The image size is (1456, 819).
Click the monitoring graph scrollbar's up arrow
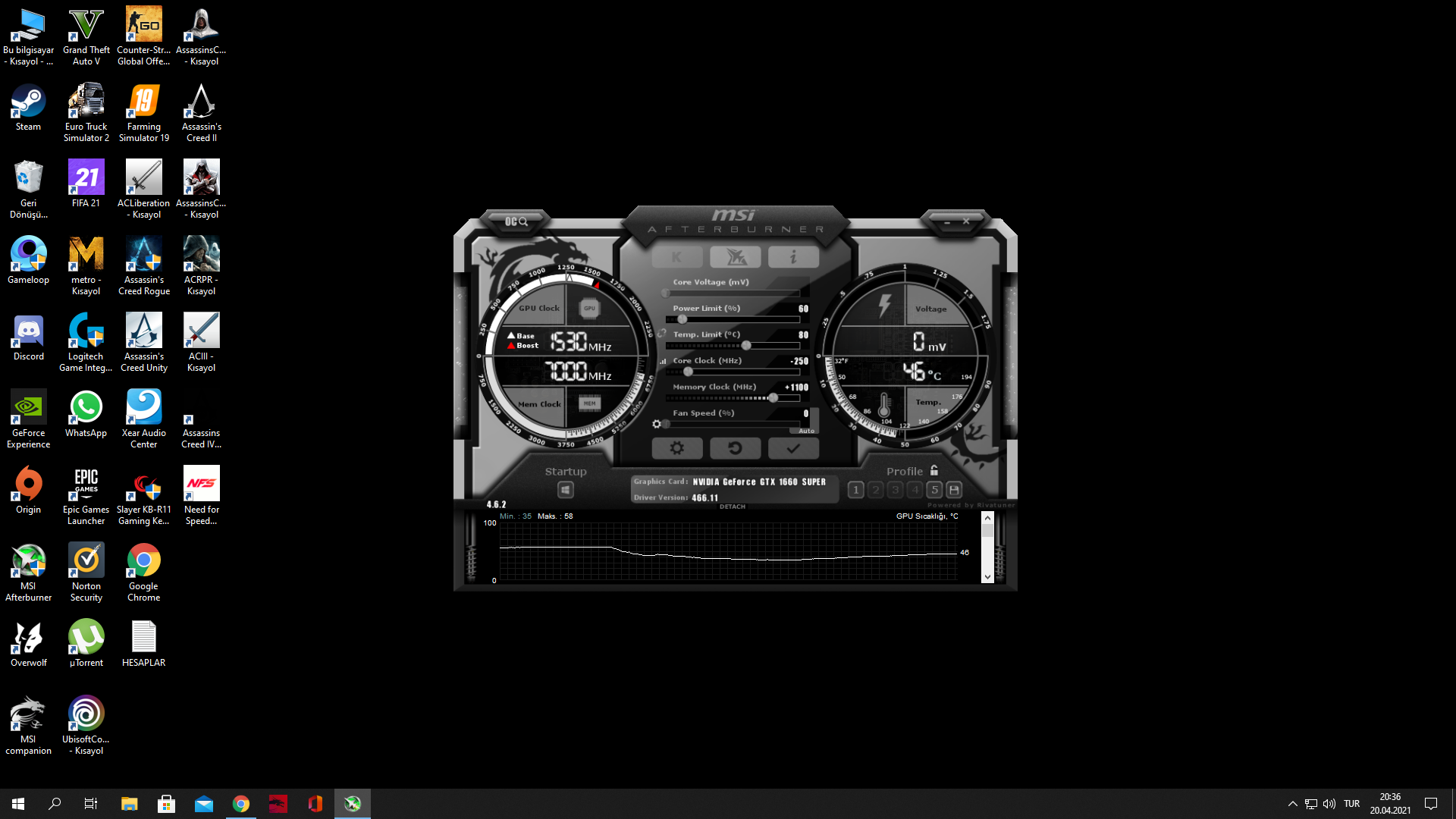(987, 517)
